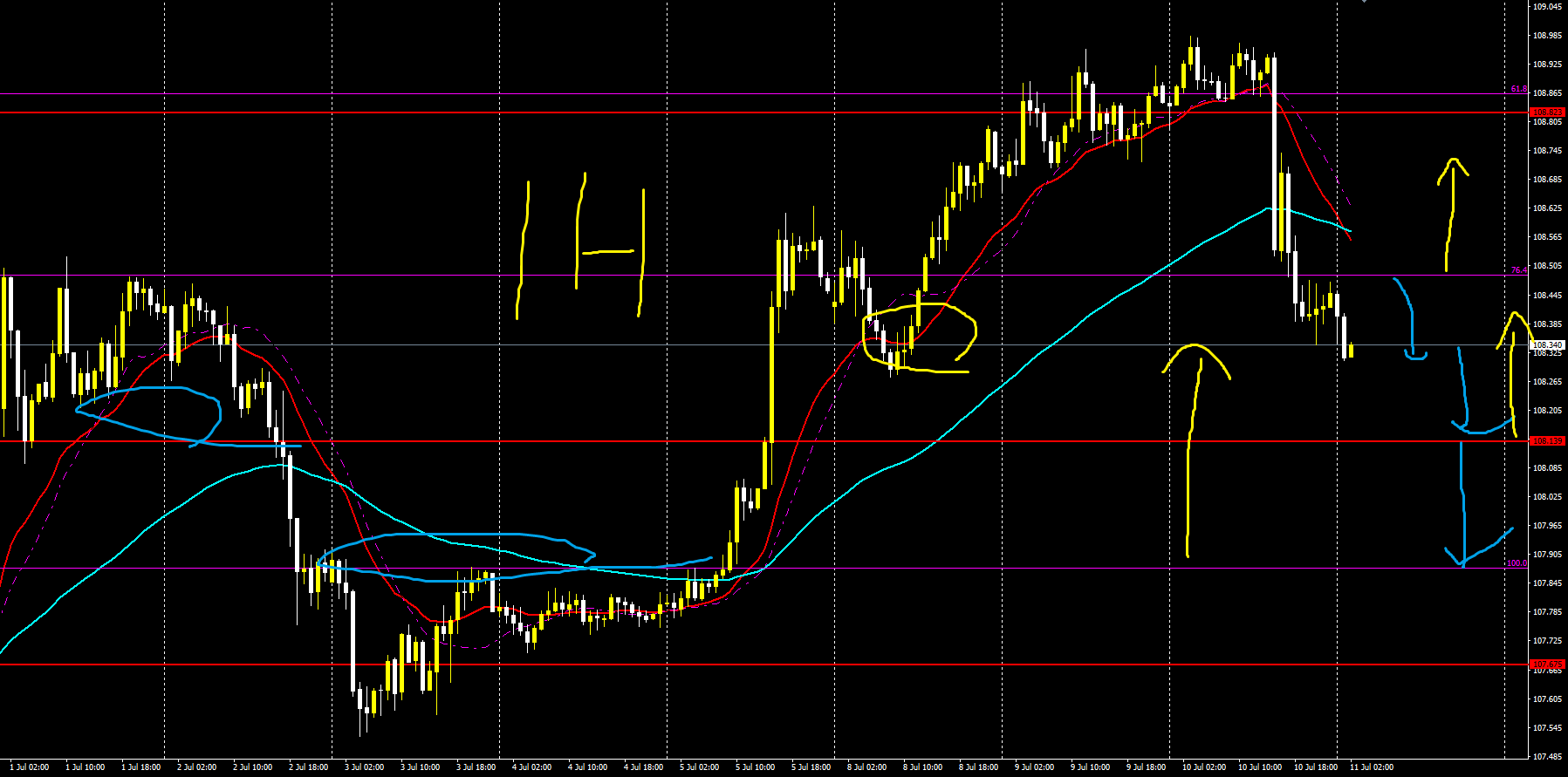Screen dimensions: 1568x777
Task: Click the 108.025 price scale value
Action: pyautogui.click(x=1548, y=497)
